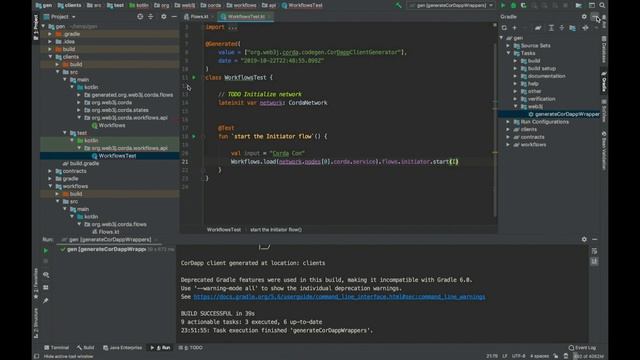Image resolution: width=640 pixels, height=360 pixels.
Task: Click the WorkflowsTest breadcrumb in the navigation bar
Action: [302, 5]
